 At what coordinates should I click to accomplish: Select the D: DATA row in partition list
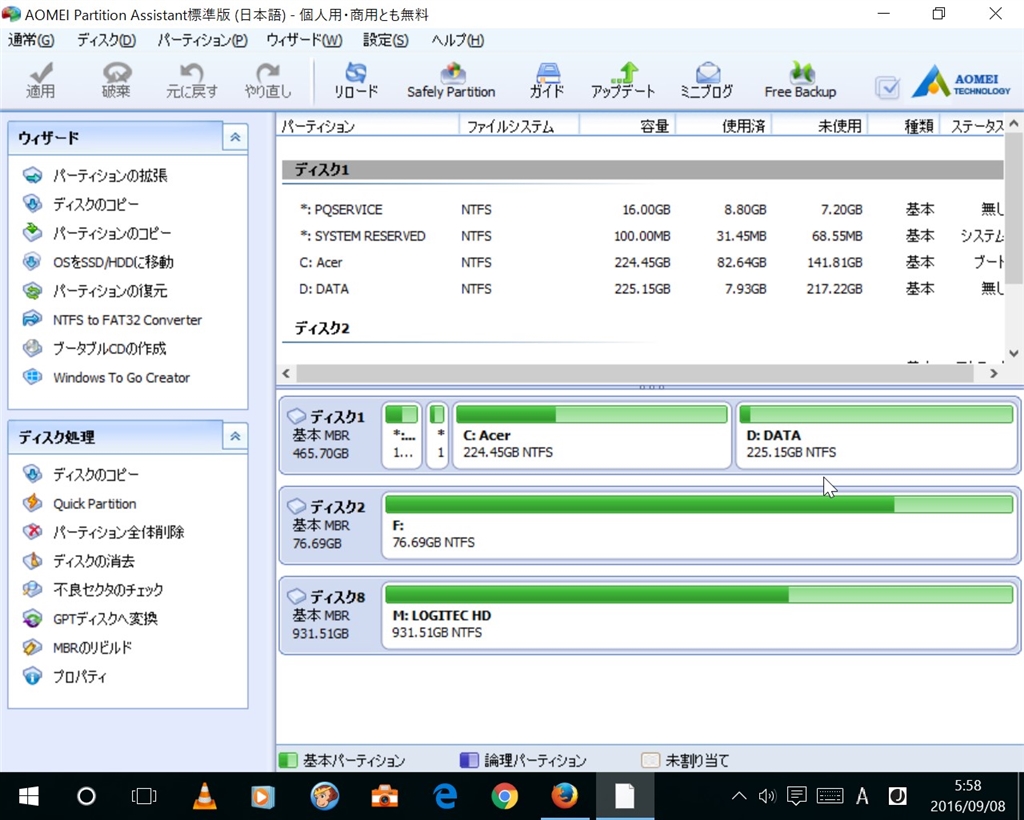coord(643,289)
